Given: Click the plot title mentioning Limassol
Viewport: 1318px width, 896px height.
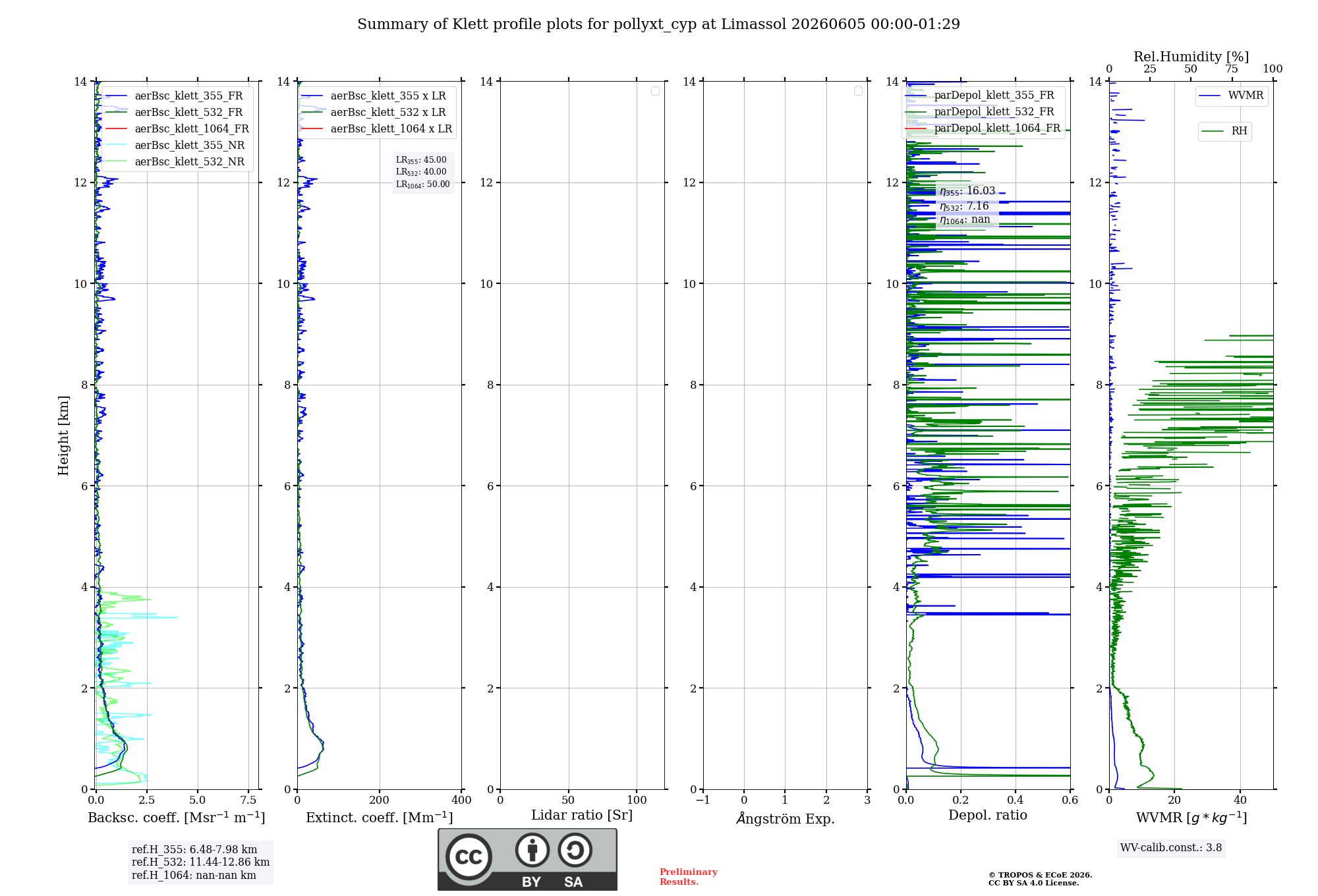Looking at the screenshot, I should click(x=658, y=24).
